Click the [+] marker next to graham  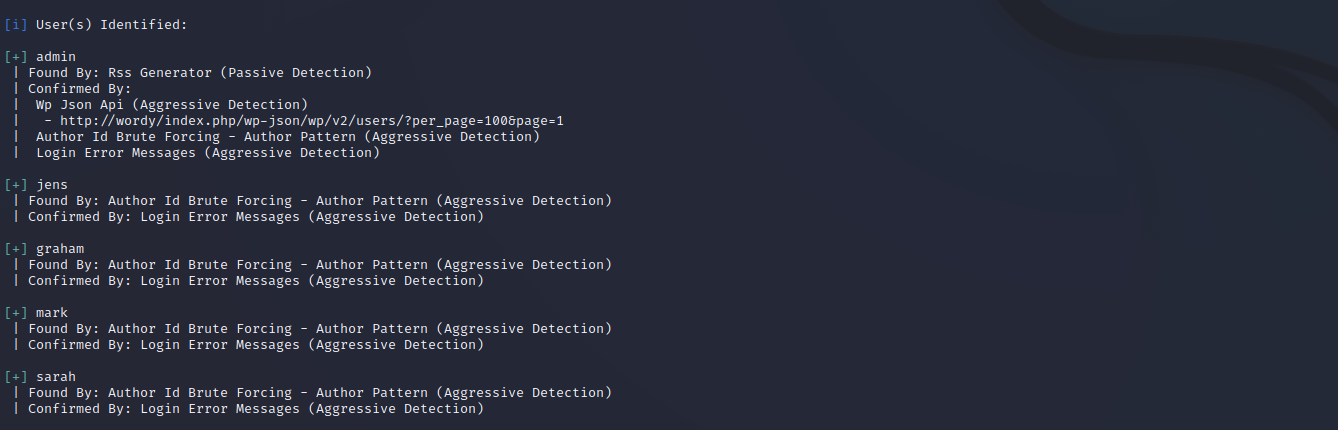(x=16, y=248)
